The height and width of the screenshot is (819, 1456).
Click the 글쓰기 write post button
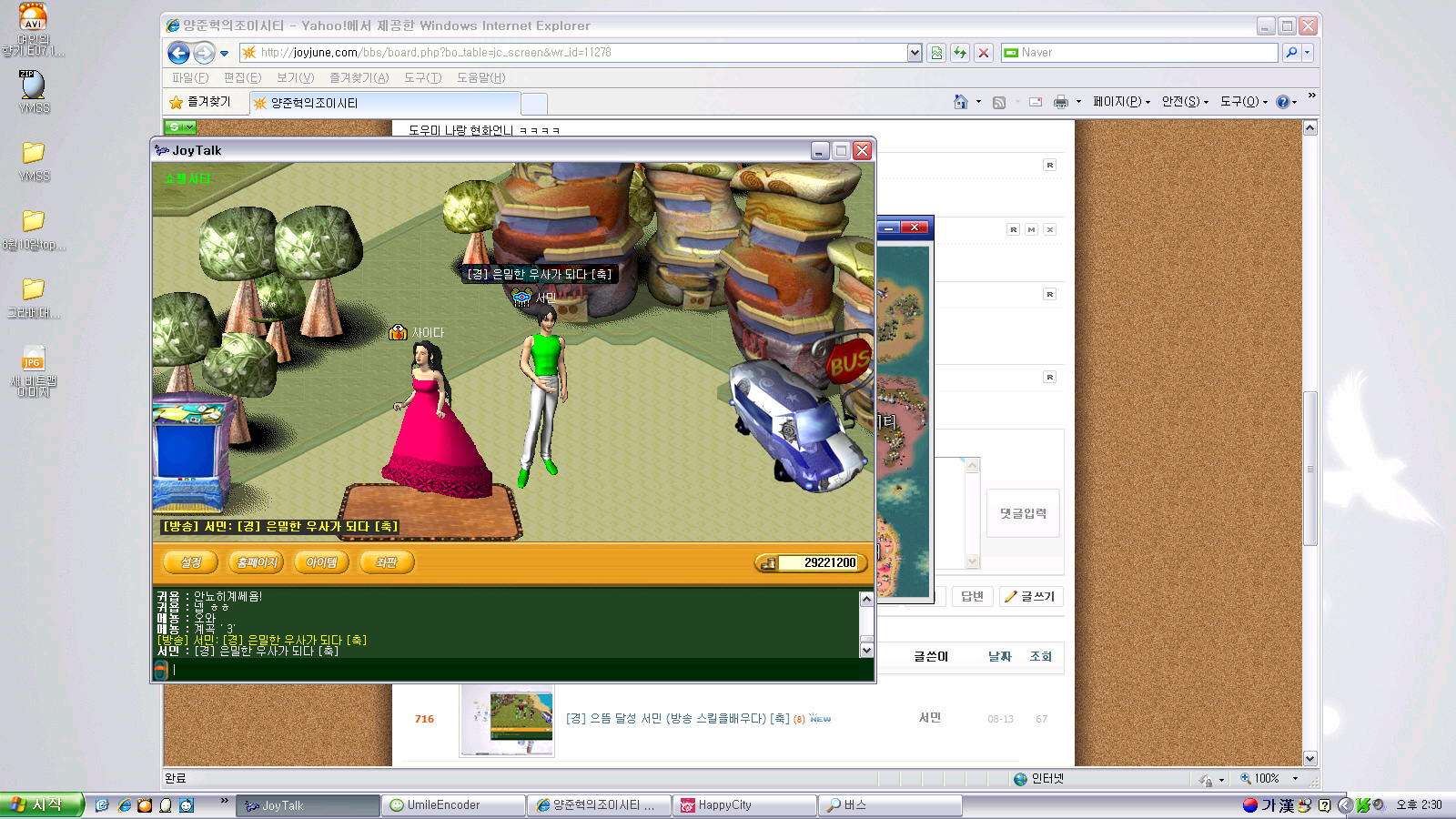pos(1031,596)
